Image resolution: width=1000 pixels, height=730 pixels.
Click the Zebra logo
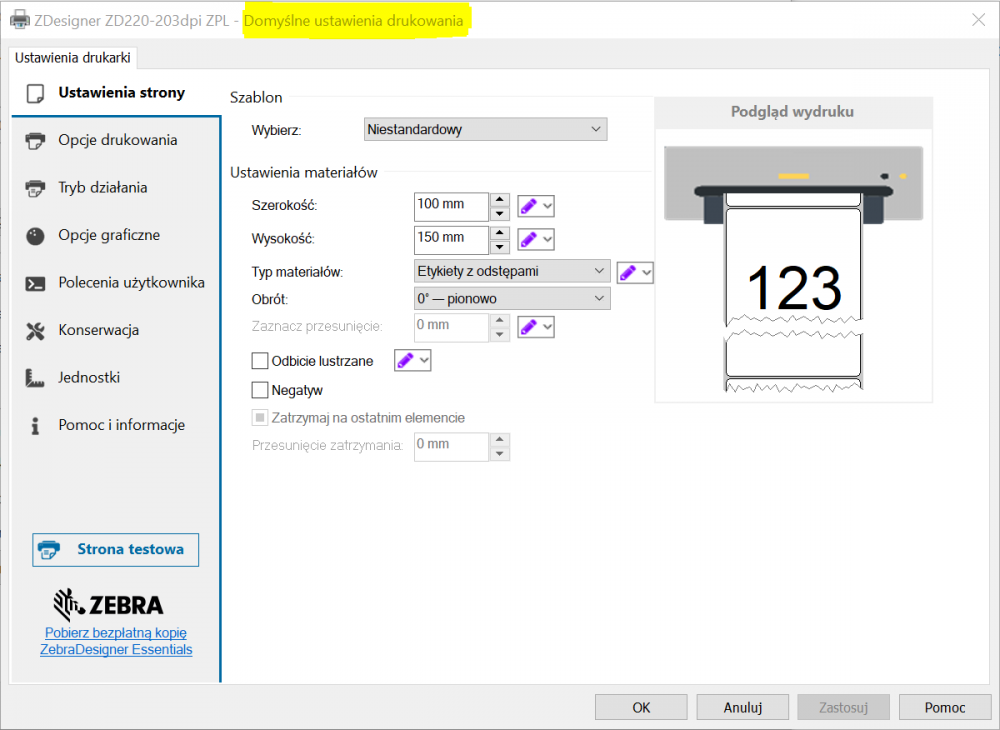click(108, 604)
